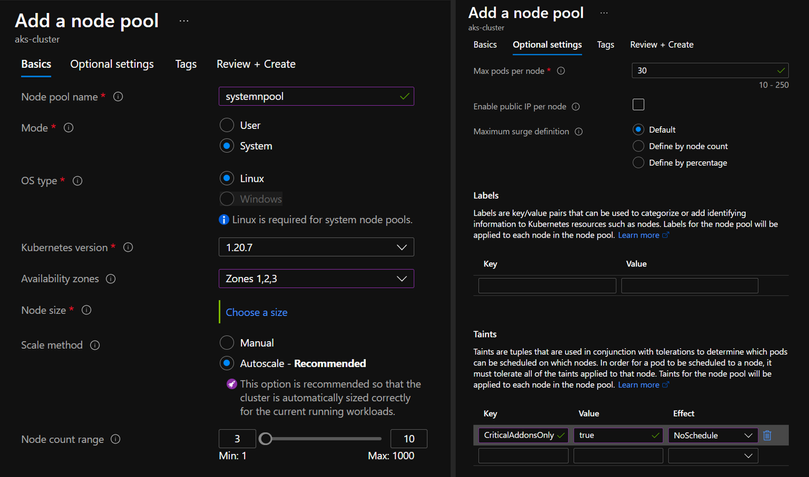809x477 pixels.
Task: Click maximum node count field showing 10
Action: 409,439
